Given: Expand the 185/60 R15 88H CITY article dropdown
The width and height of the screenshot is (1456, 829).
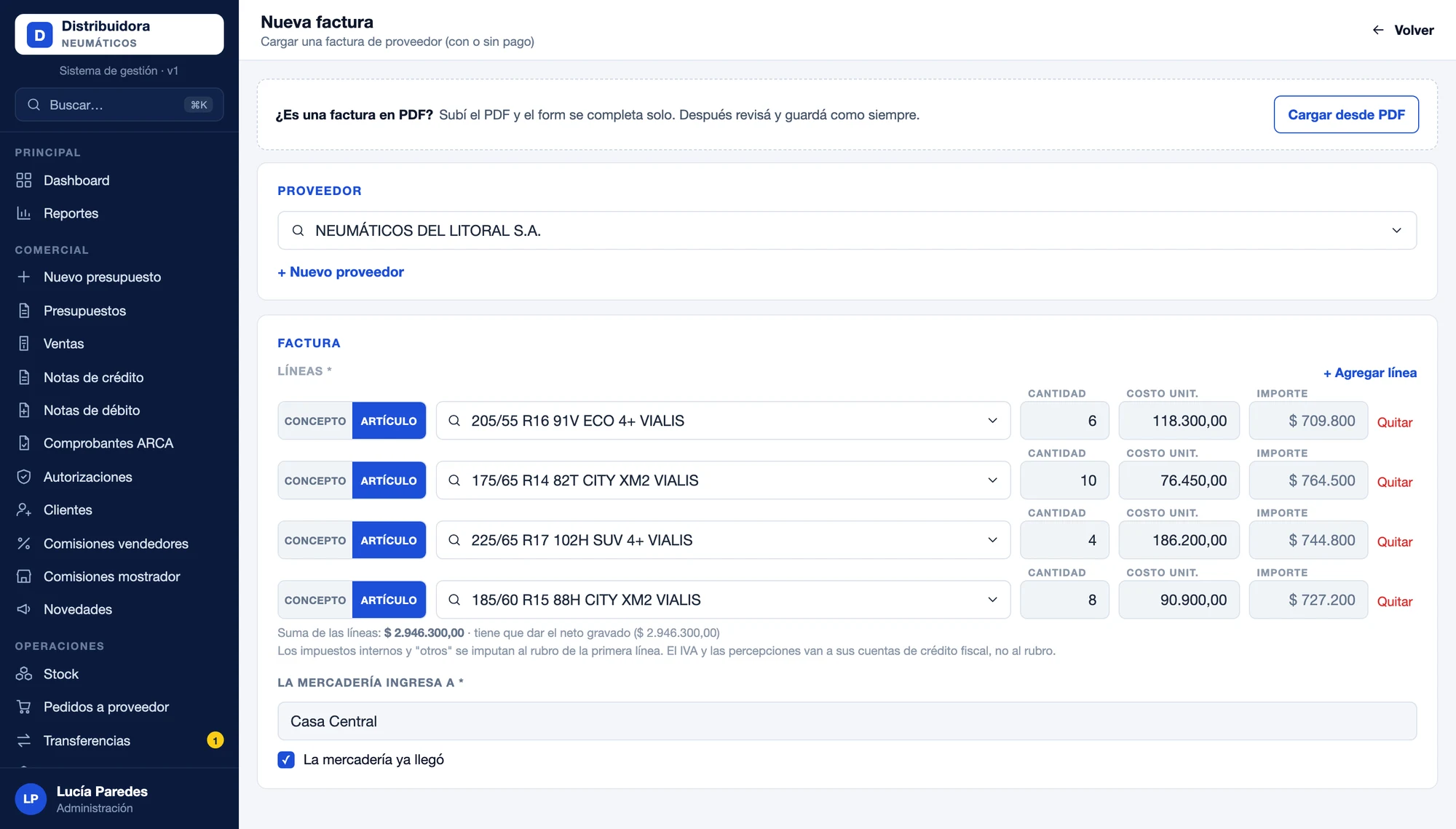Looking at the screenshot, I should point(723,600).
